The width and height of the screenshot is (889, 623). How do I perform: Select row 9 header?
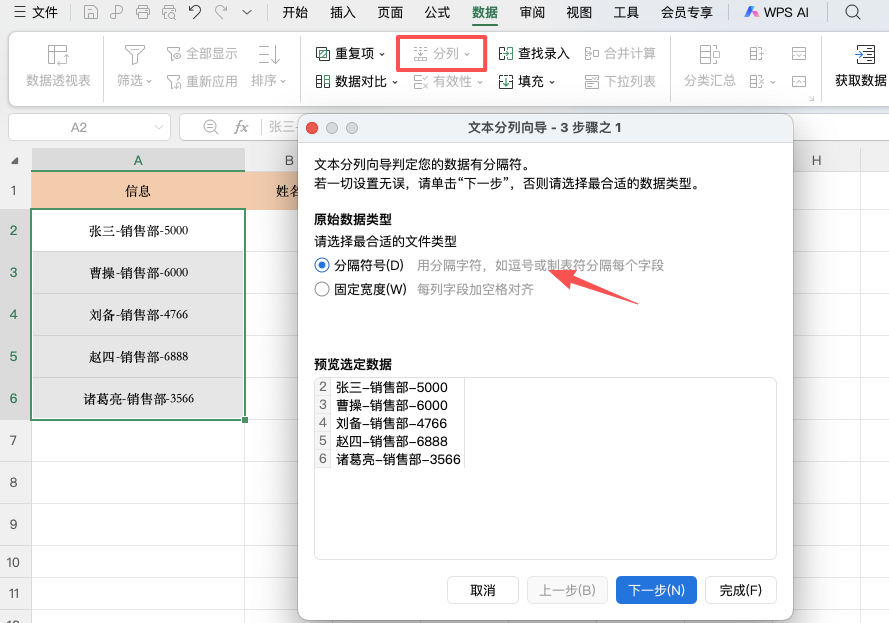(14, 524)
